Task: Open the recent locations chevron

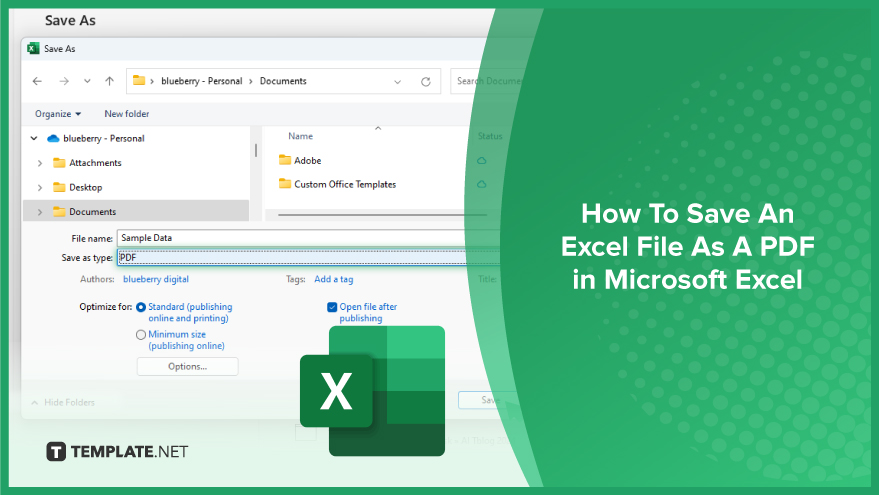Action: coord(87,81)
